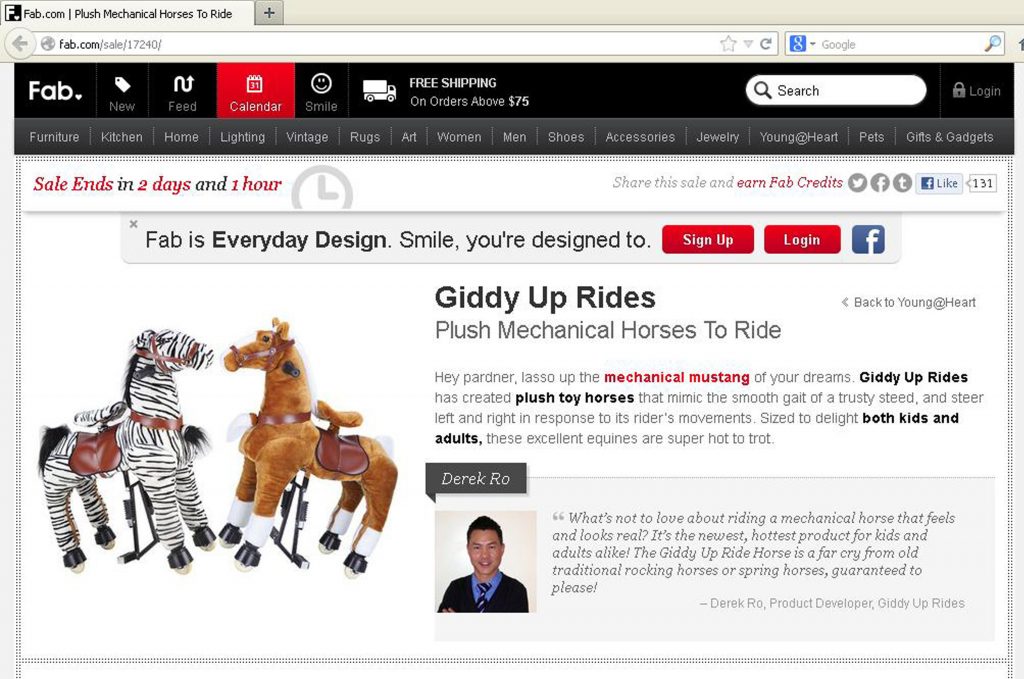Viewport: 1024px width, 679px height.
Task: Click the magnifier icon in Fab search
Action: [762, 90]
